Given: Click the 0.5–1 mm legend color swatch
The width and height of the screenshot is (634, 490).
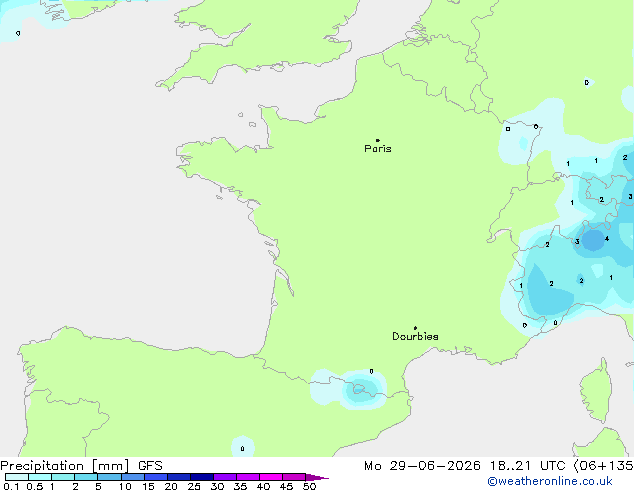Looking at the screenshot, I should [x=40, y=477].
